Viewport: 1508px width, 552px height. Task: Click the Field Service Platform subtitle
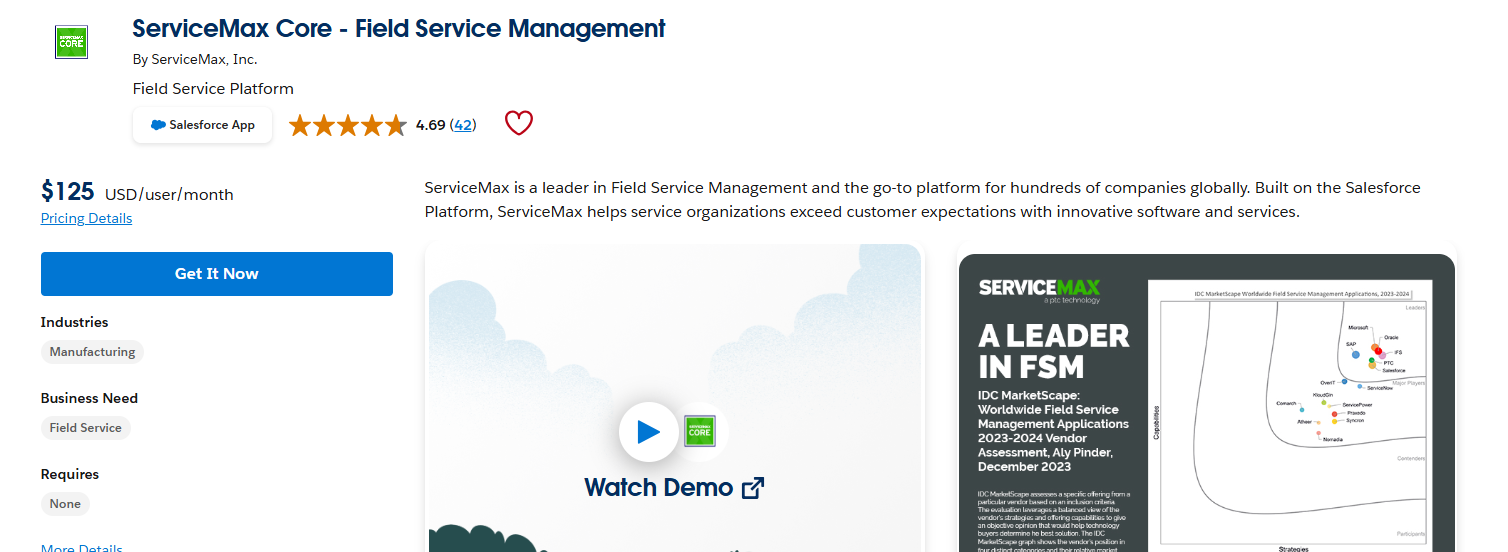(x=213, y=88)
